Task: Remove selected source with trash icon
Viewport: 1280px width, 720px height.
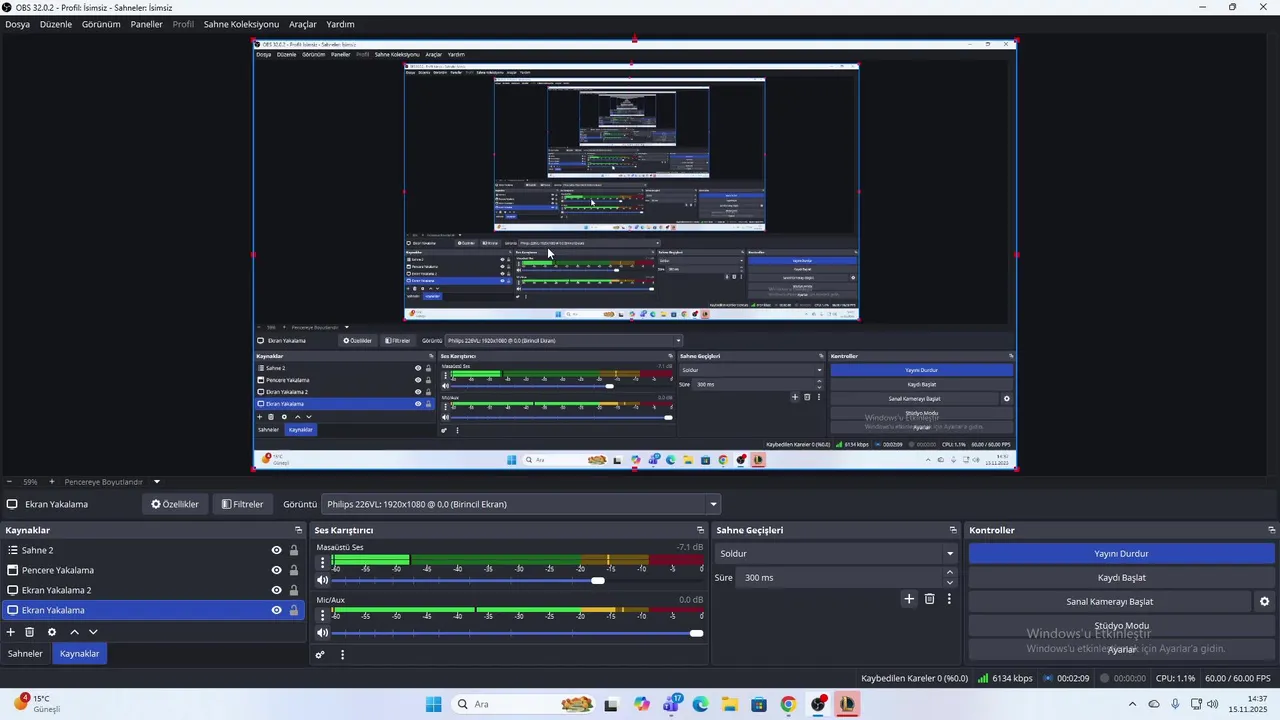Action: tap(30, 632)
